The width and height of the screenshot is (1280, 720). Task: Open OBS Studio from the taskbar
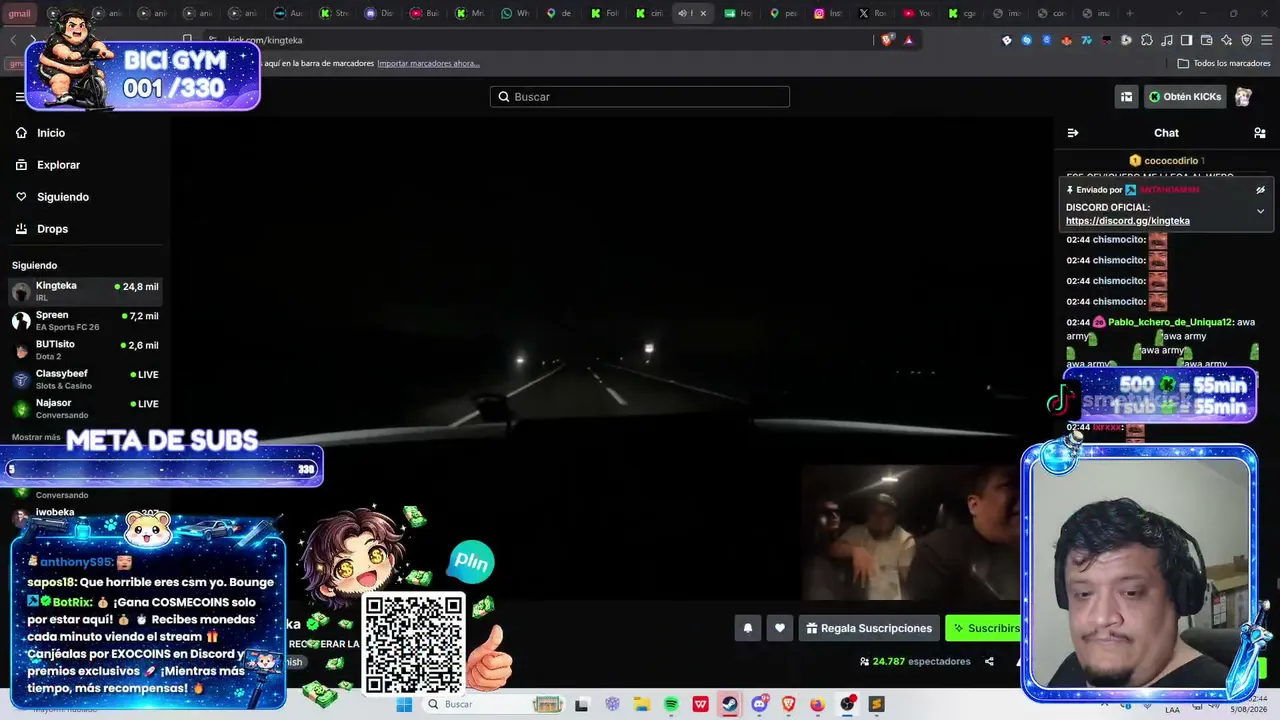point(848,704)
